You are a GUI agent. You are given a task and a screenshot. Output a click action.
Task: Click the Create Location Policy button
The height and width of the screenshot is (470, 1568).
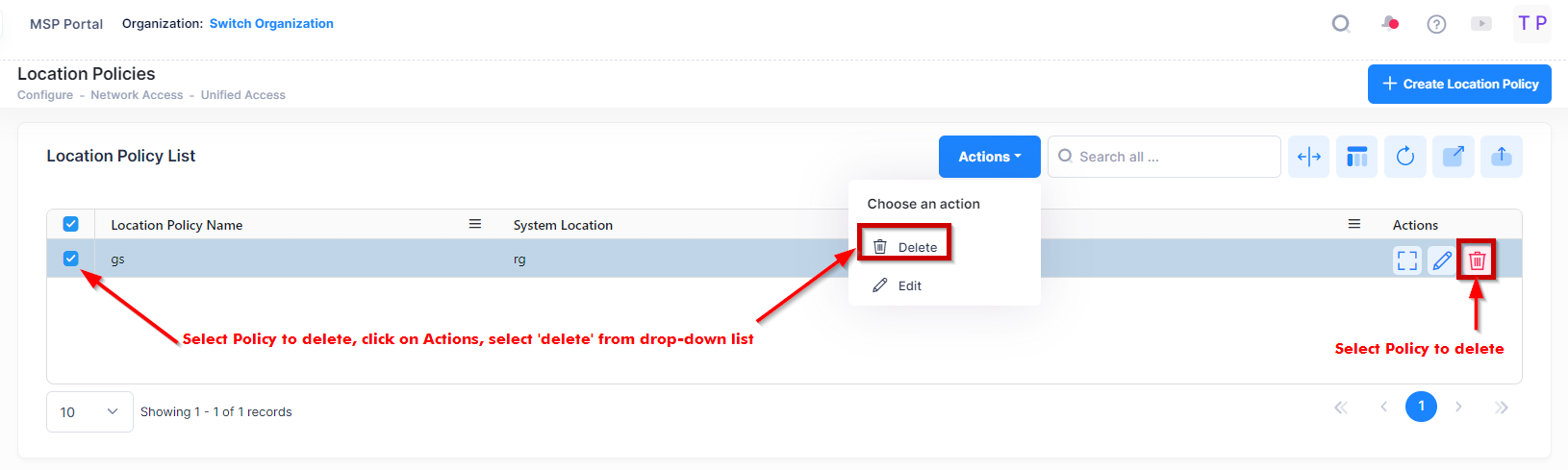(x=1459, y=84)
